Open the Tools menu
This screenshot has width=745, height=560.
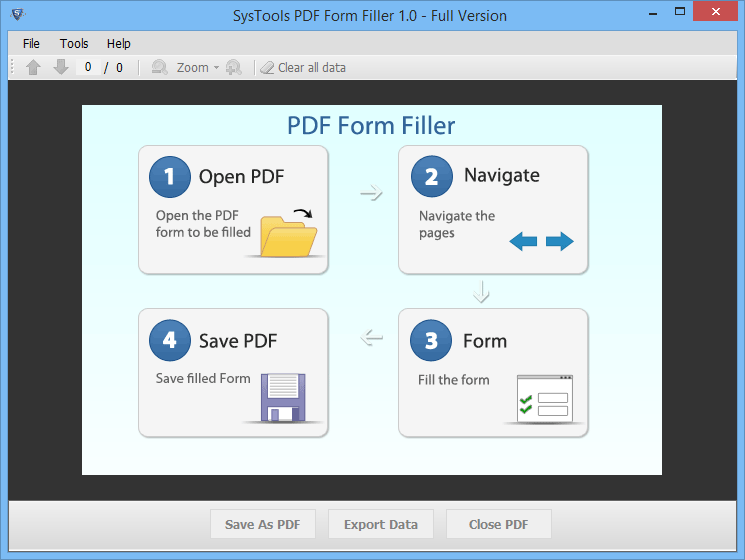pyautogui.click(x=74, y=44)
